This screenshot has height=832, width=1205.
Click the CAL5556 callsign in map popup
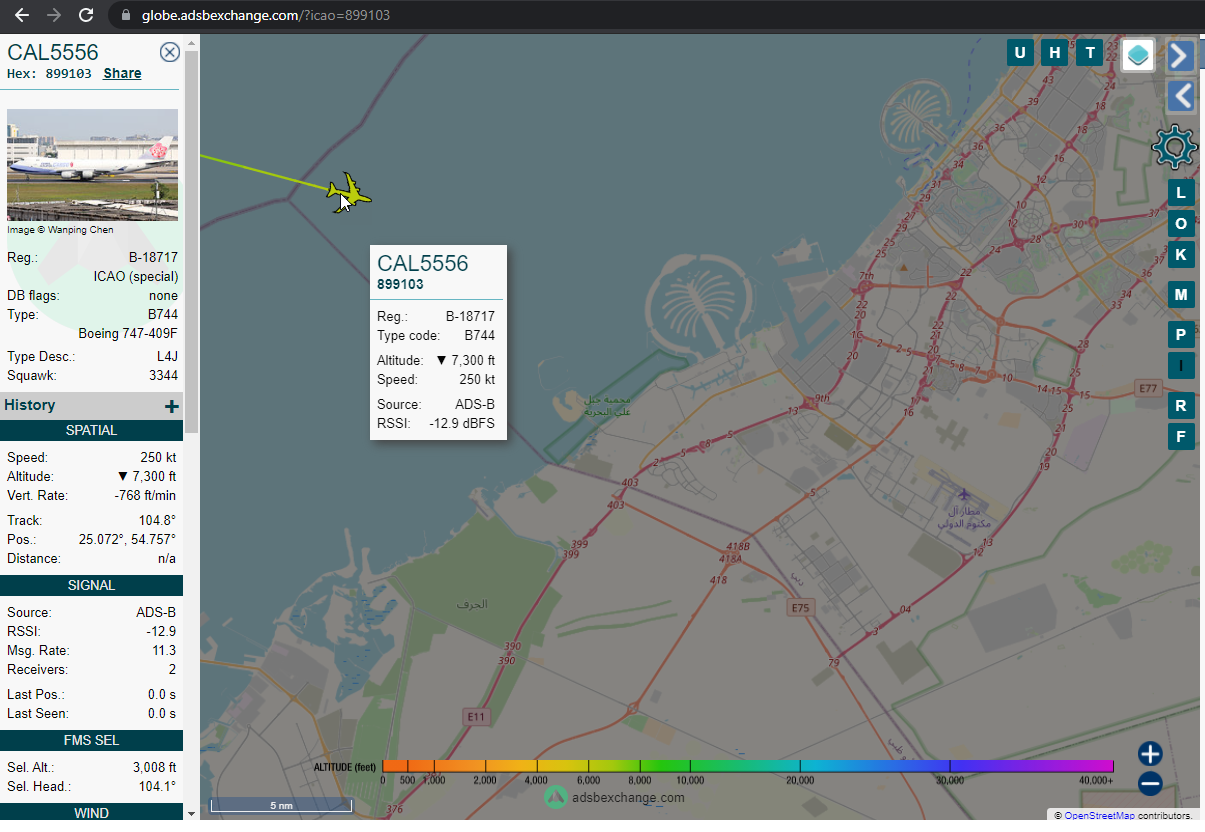pos(423,264)
